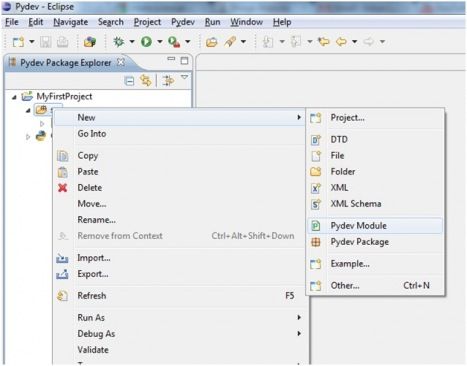
Task: Choose Import... from the context menu
Action: [x=179, y=258]
